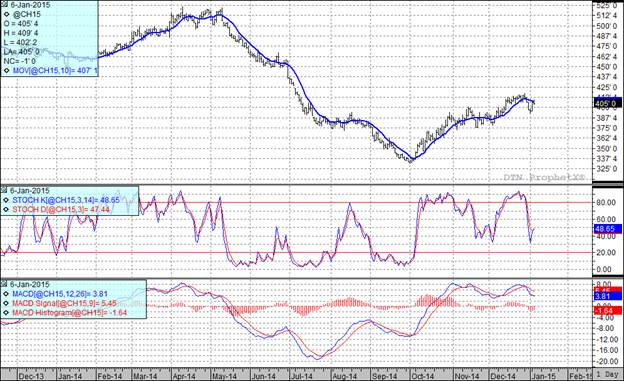Toggle the price pane legend icon by 6-Jan-2015
This screenshot has height=381, width=624.
tap(5, 5)
